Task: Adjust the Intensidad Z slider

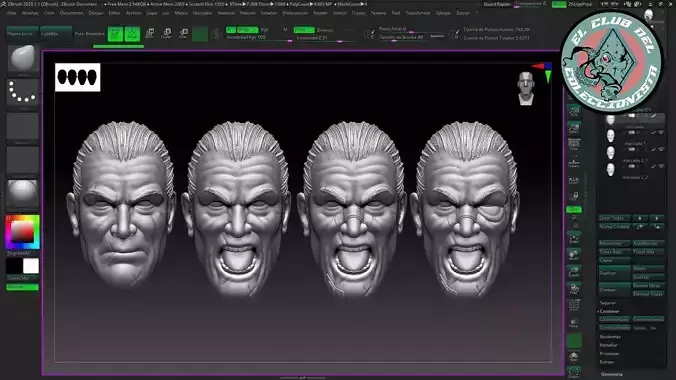Action: click(325, 38)
